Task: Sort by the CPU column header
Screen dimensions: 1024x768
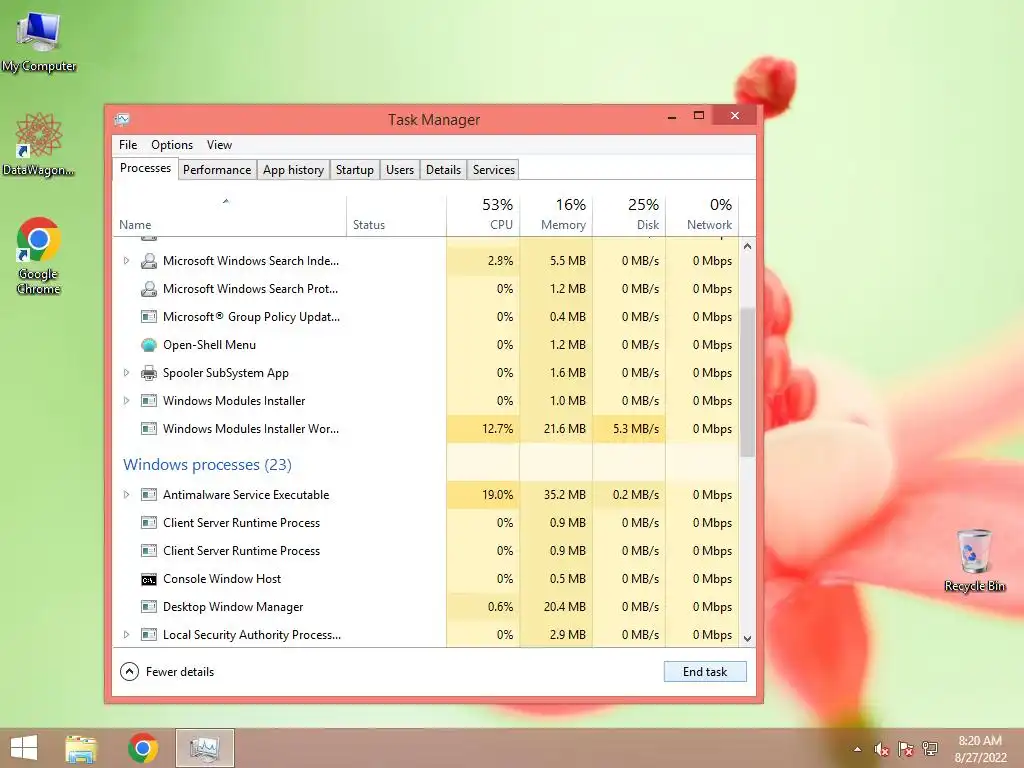Action: pos(483,216)
